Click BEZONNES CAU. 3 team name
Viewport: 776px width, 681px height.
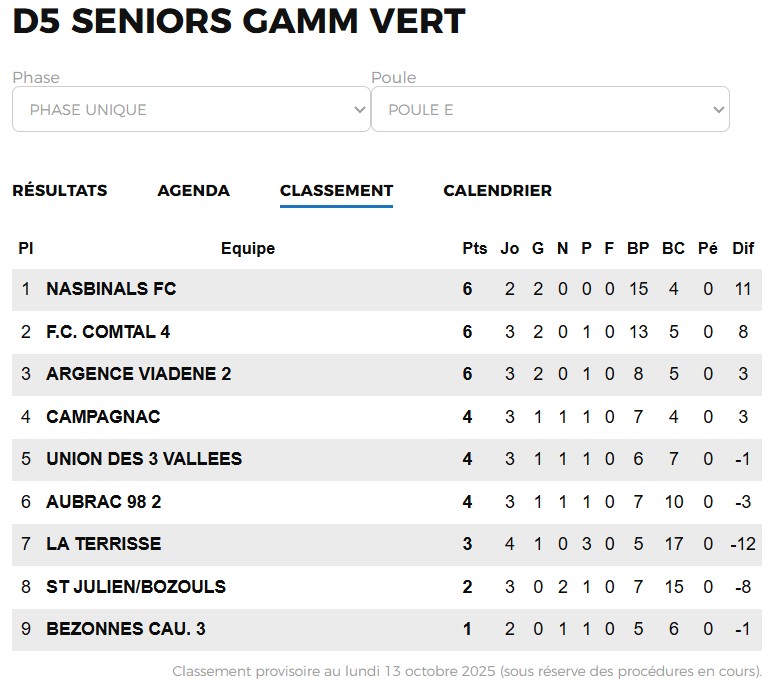pyautogui.click(x=126, y=629)
